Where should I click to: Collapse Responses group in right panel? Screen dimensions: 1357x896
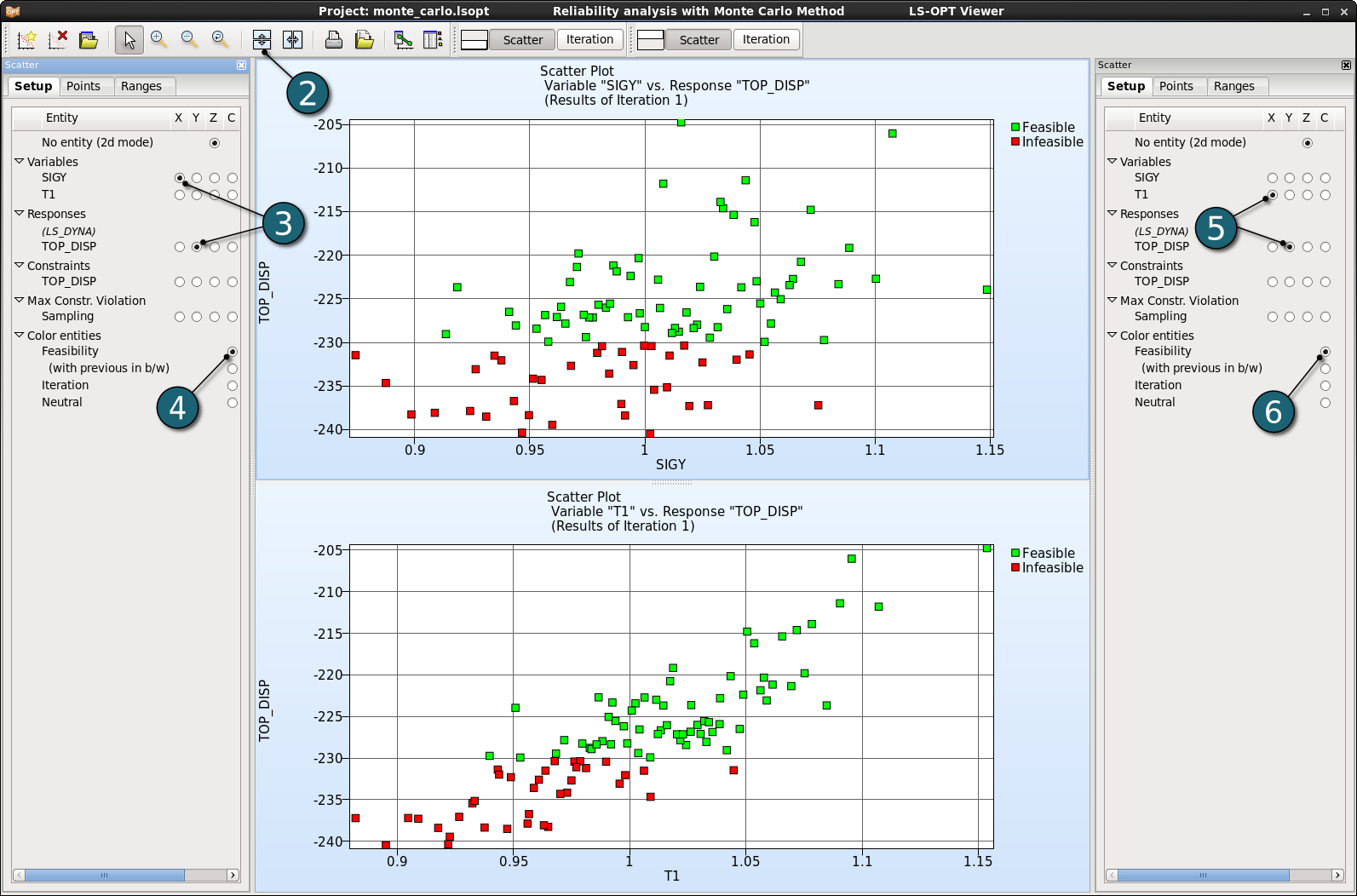(x=1112, y=213)
